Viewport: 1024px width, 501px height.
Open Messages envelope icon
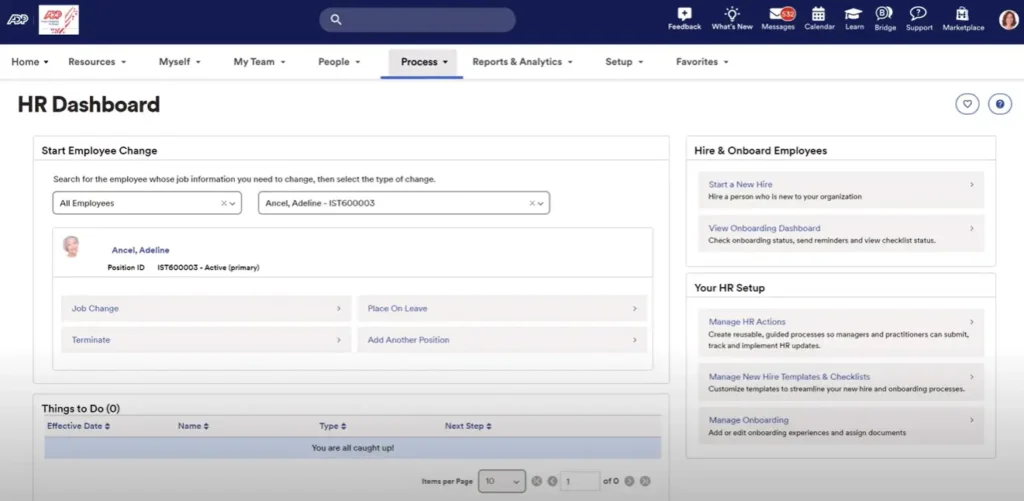[x=777, y=15]
